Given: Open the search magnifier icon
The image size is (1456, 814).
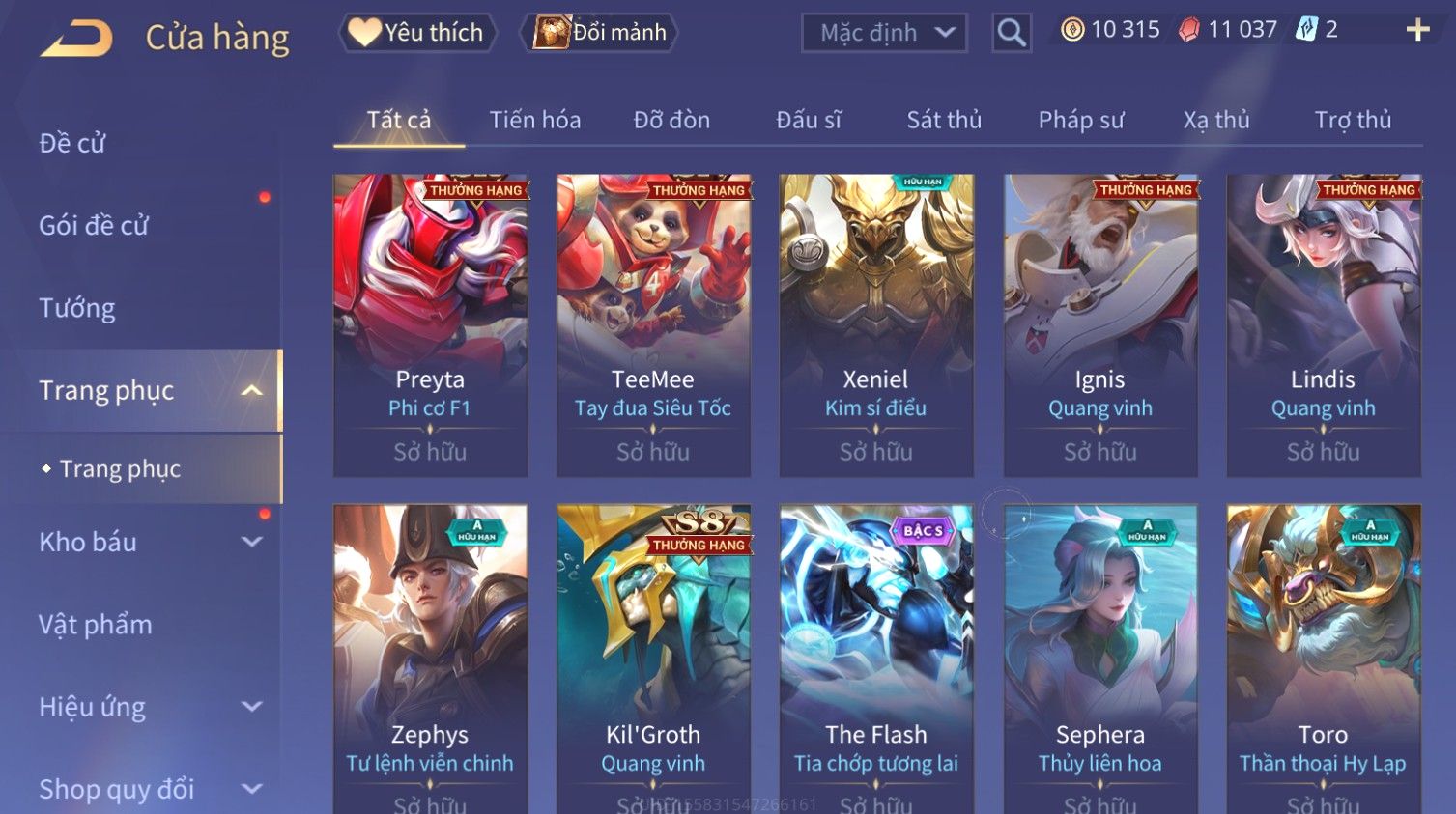Looking at the screenshot, I should pos(1012,33).
